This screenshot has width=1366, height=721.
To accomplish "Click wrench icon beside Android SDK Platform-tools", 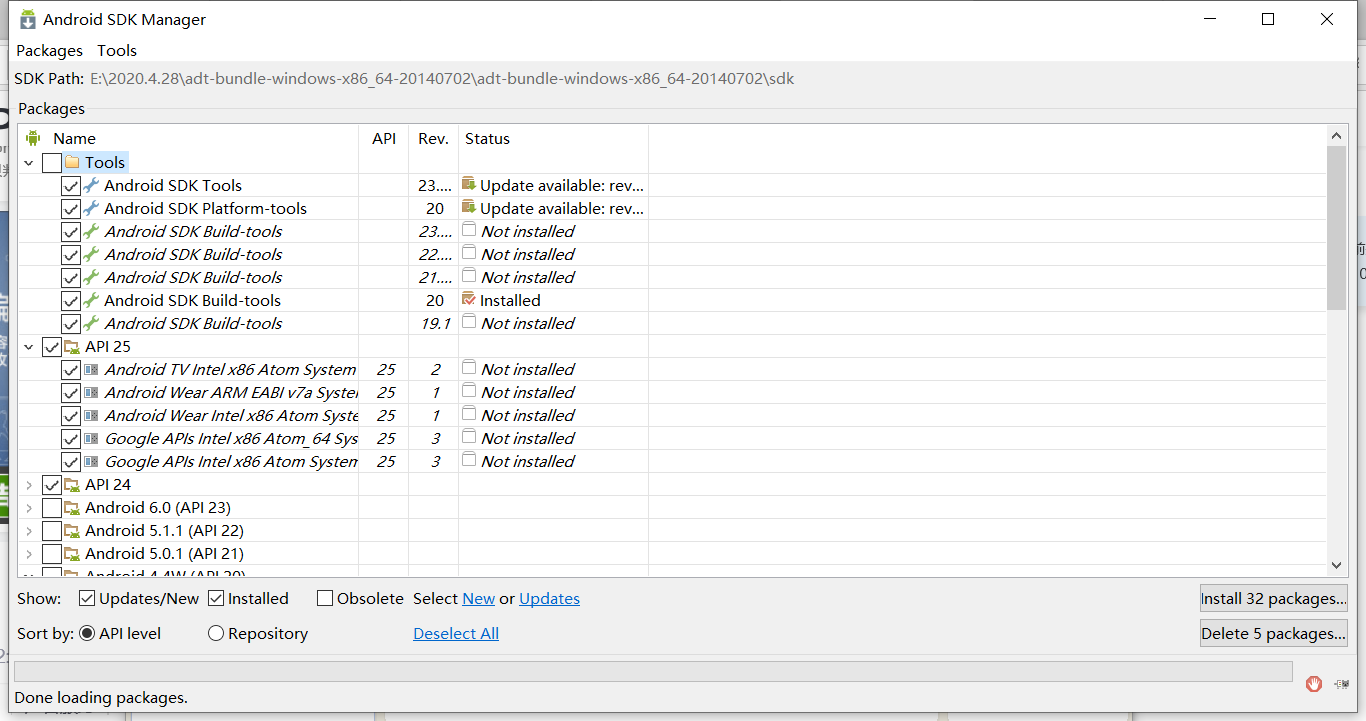I will (x=92, y=208).
